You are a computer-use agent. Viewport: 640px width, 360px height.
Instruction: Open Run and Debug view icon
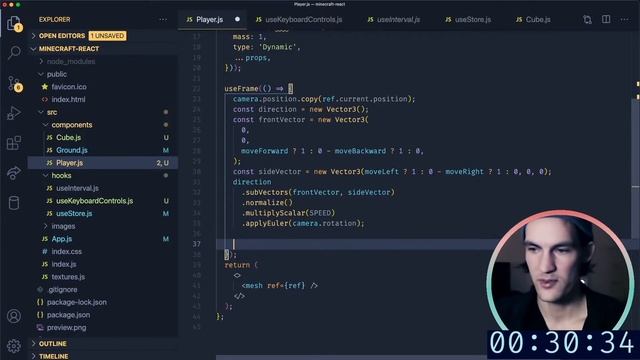(x=13, y=113)
